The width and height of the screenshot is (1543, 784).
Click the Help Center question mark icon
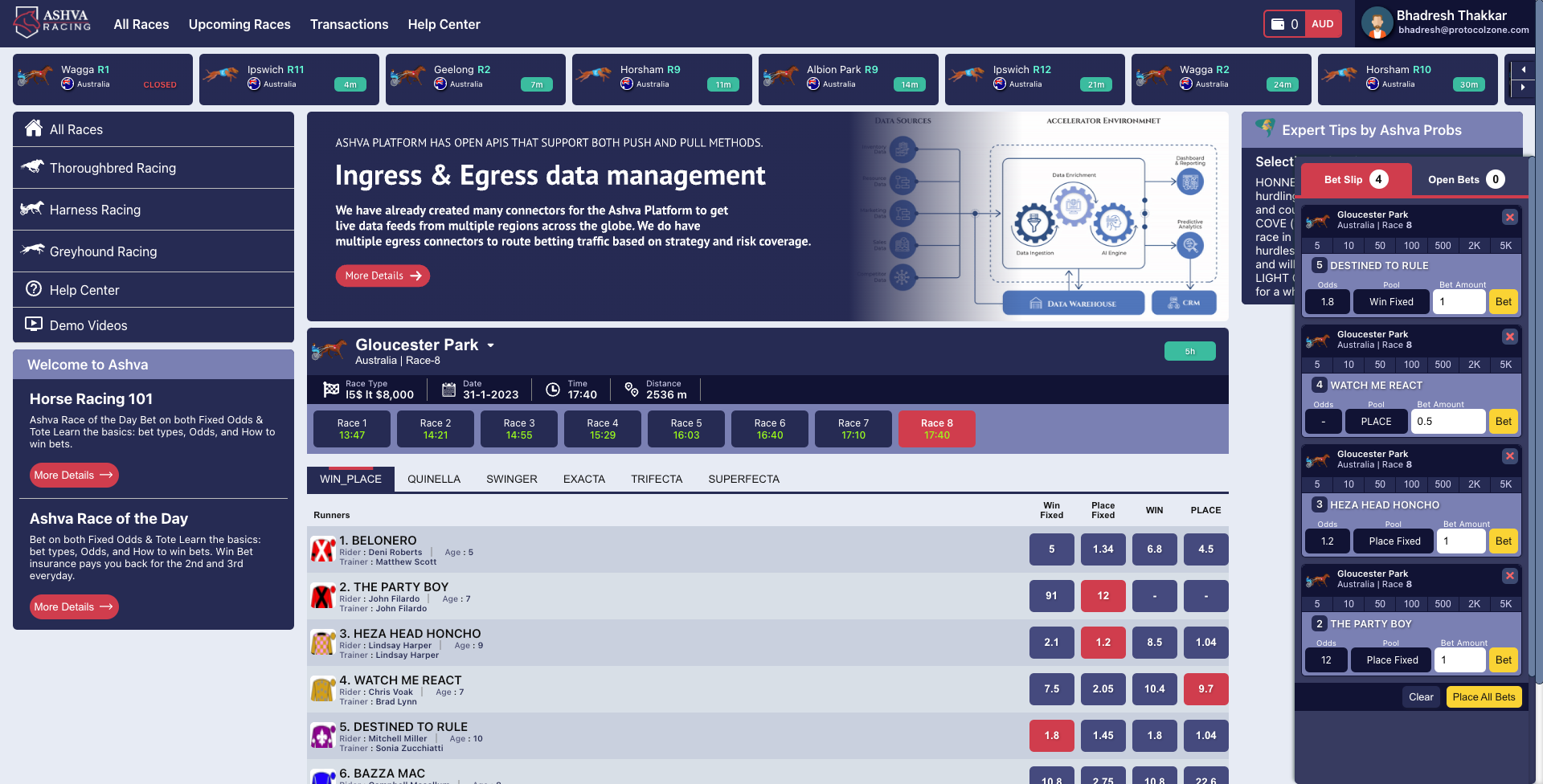(34, 290)
